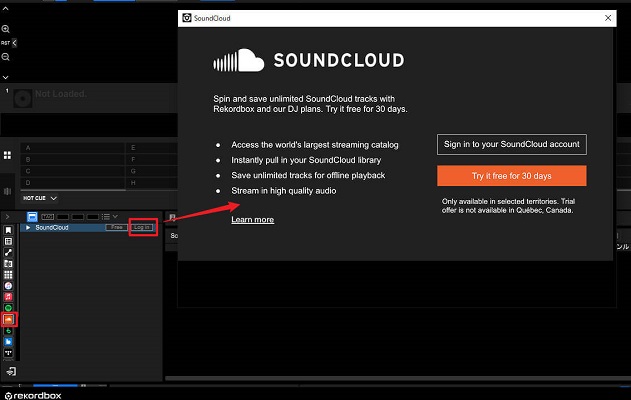Zoom in on the waveform
Viewport: 631px width, 400px height.
coord(6,29)
